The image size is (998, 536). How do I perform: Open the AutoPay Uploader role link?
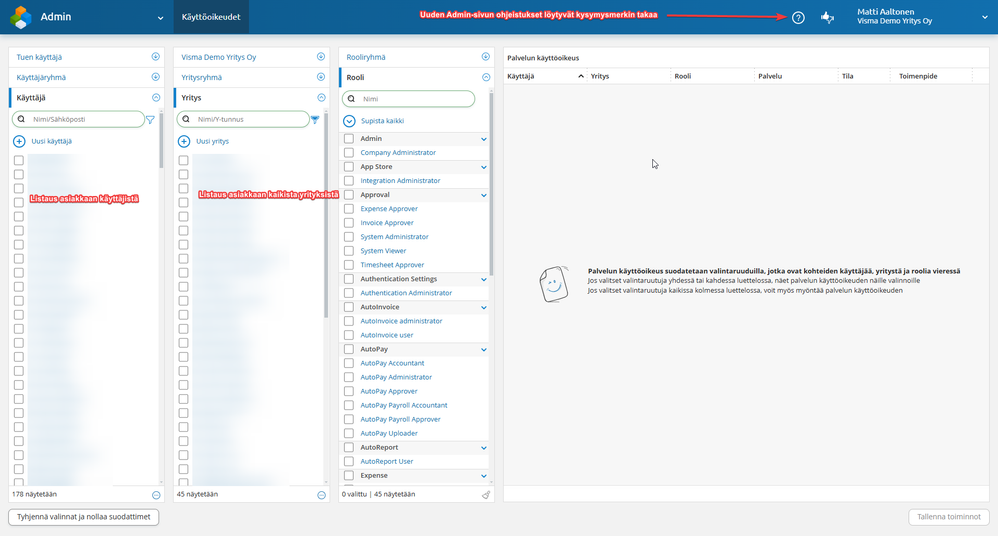(389, 433)
